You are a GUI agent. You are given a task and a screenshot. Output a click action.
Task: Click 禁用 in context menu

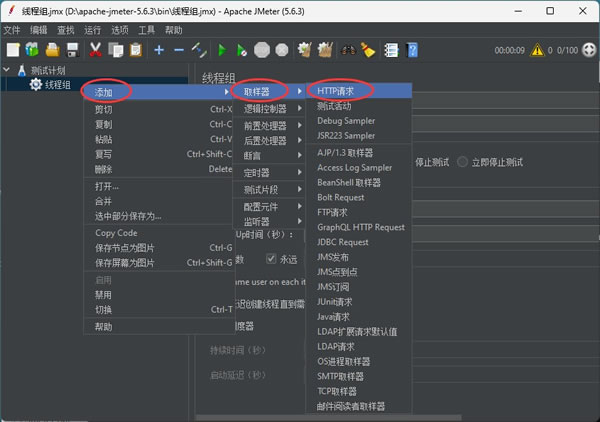[158, 295]
